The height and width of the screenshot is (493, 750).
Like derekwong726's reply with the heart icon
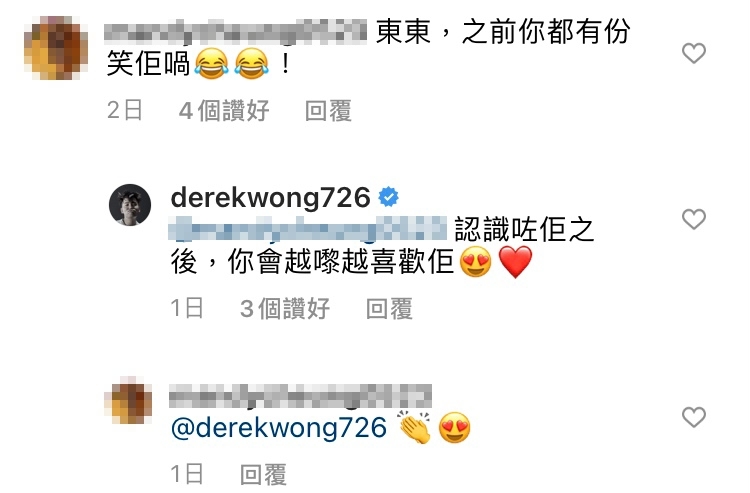point(694,219)
